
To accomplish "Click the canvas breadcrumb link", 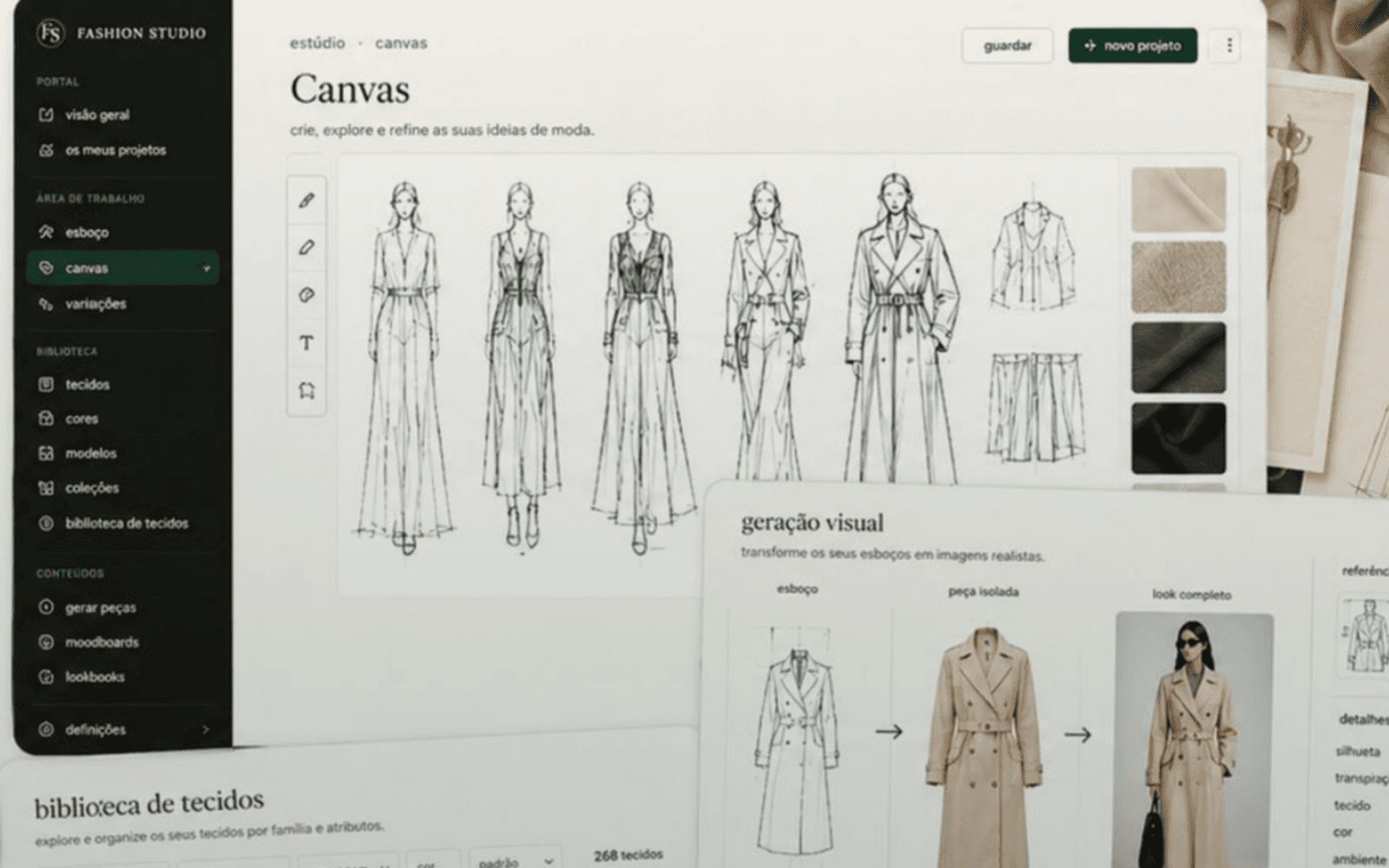I will click(x=401, y=43).
